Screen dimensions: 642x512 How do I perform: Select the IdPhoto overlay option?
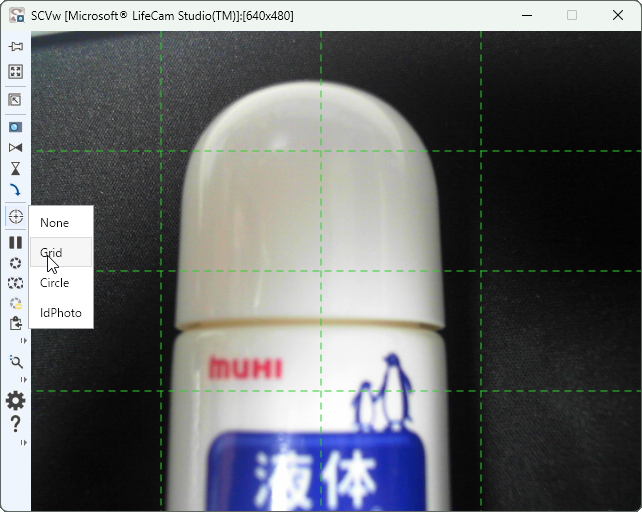(61, 313)
